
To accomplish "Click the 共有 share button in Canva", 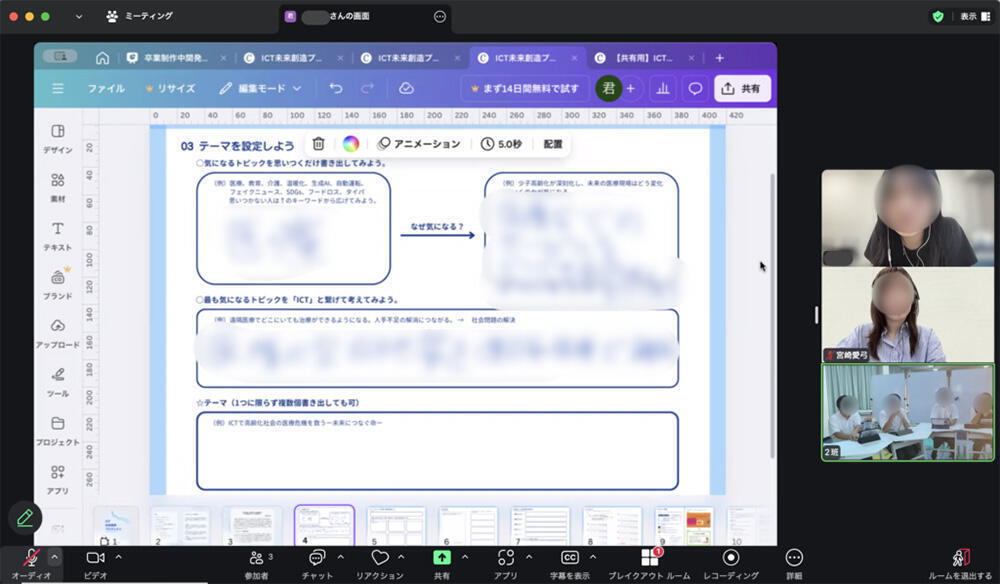I will pyautogui.click(x=742, y=88).
